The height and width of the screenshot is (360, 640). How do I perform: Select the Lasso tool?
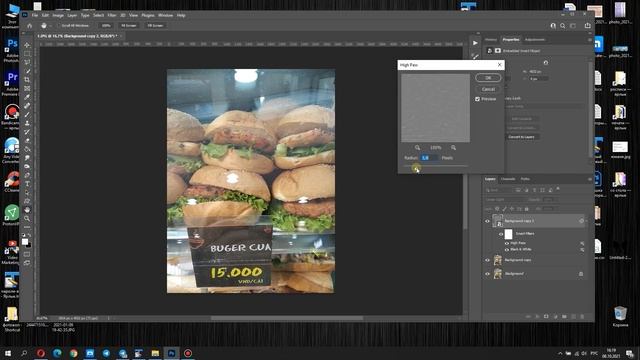pos(27,62)
